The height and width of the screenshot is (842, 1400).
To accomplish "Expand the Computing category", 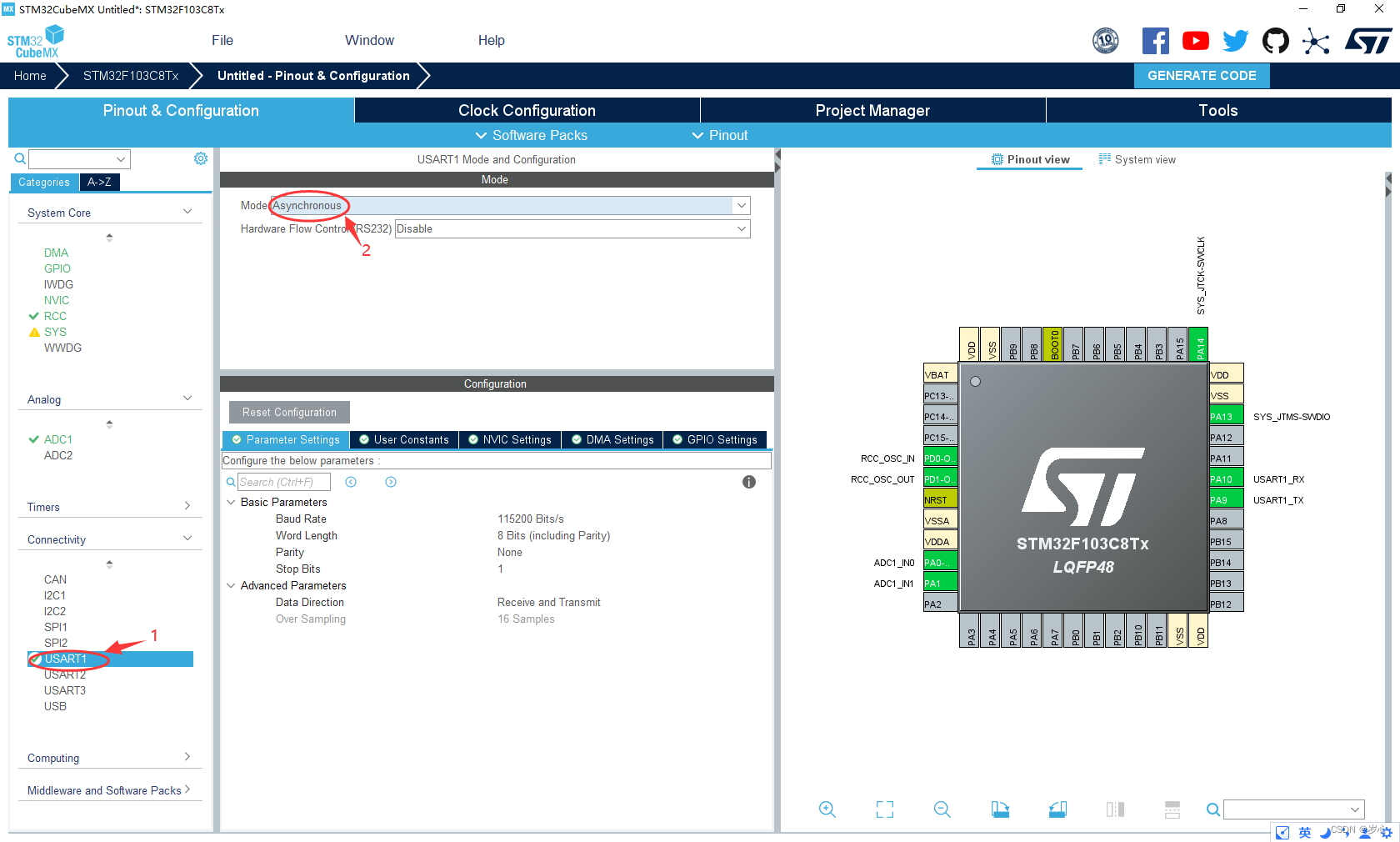I will (187, 757).
